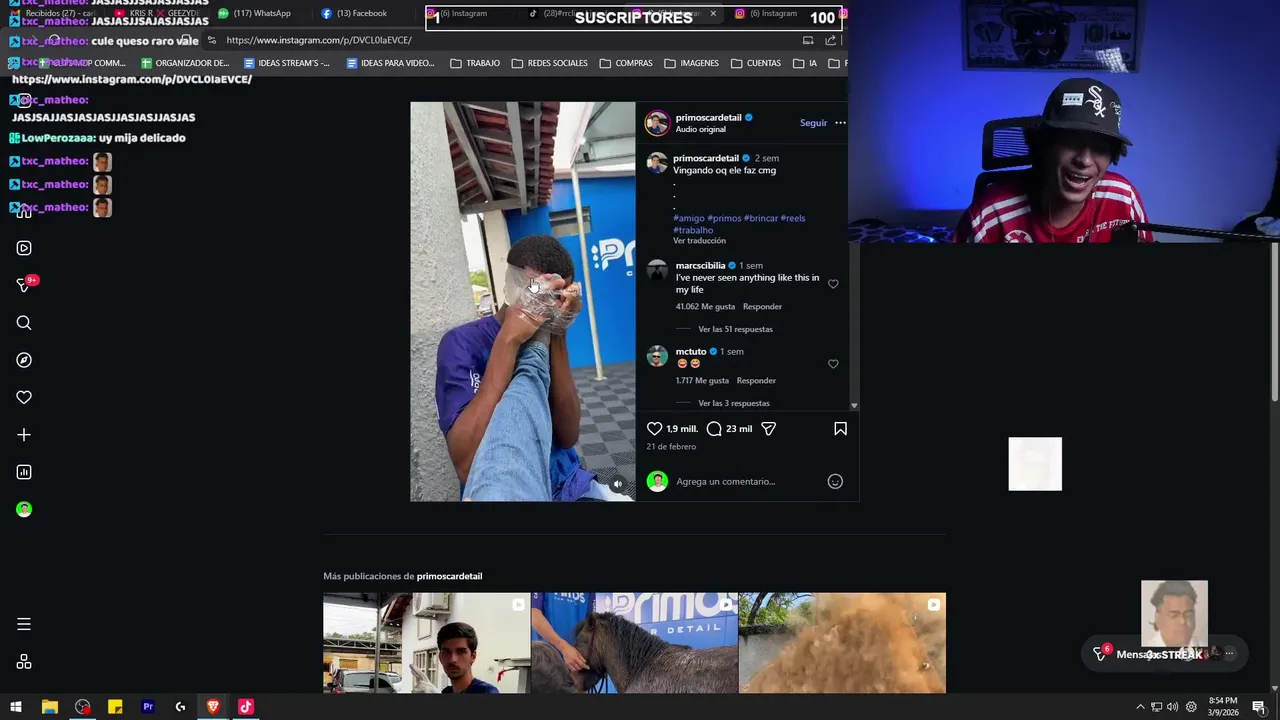Open the REDES SOCIALES bookmarks folder
Viewport: 1280px width, 720px height.
(x=549, y=63)
